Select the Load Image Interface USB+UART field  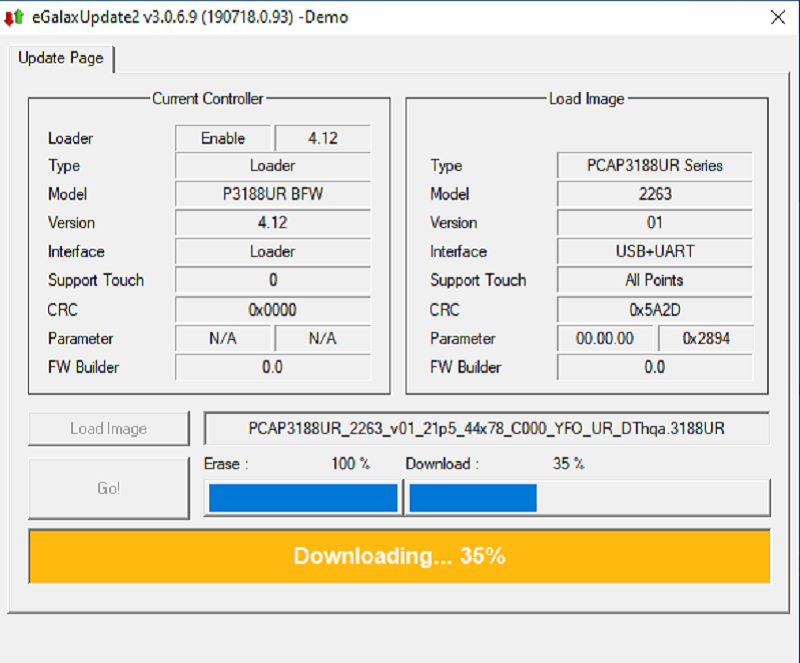[654, 252]
